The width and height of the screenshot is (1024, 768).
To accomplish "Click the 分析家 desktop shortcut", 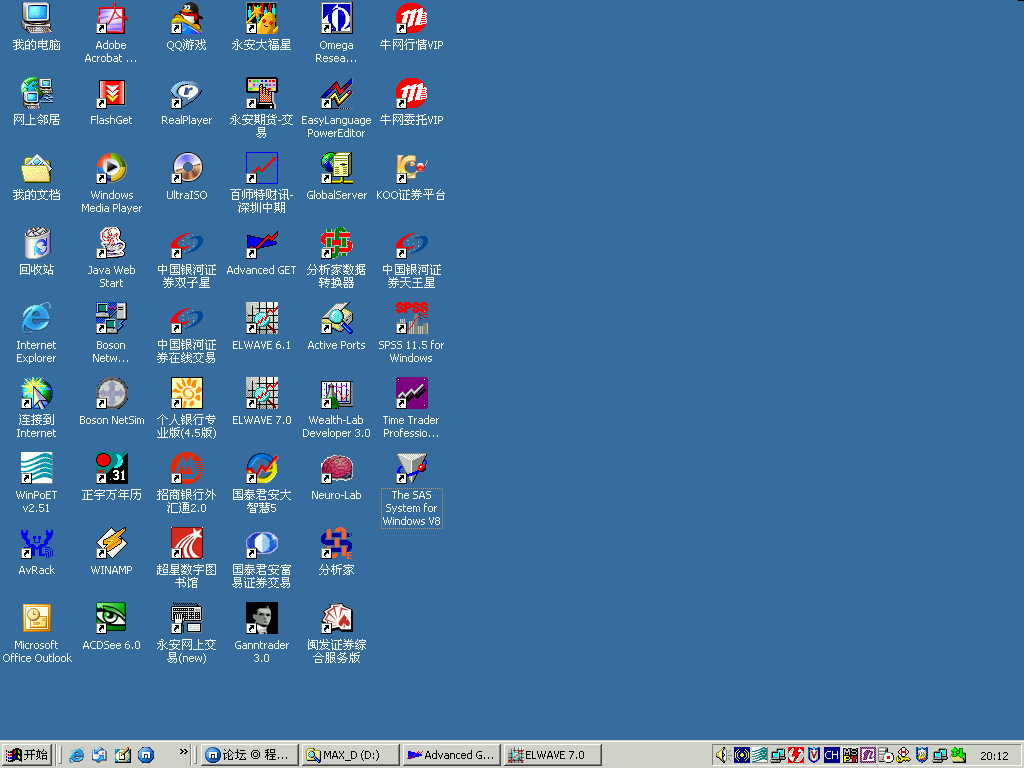I will [x=336, y=544].
